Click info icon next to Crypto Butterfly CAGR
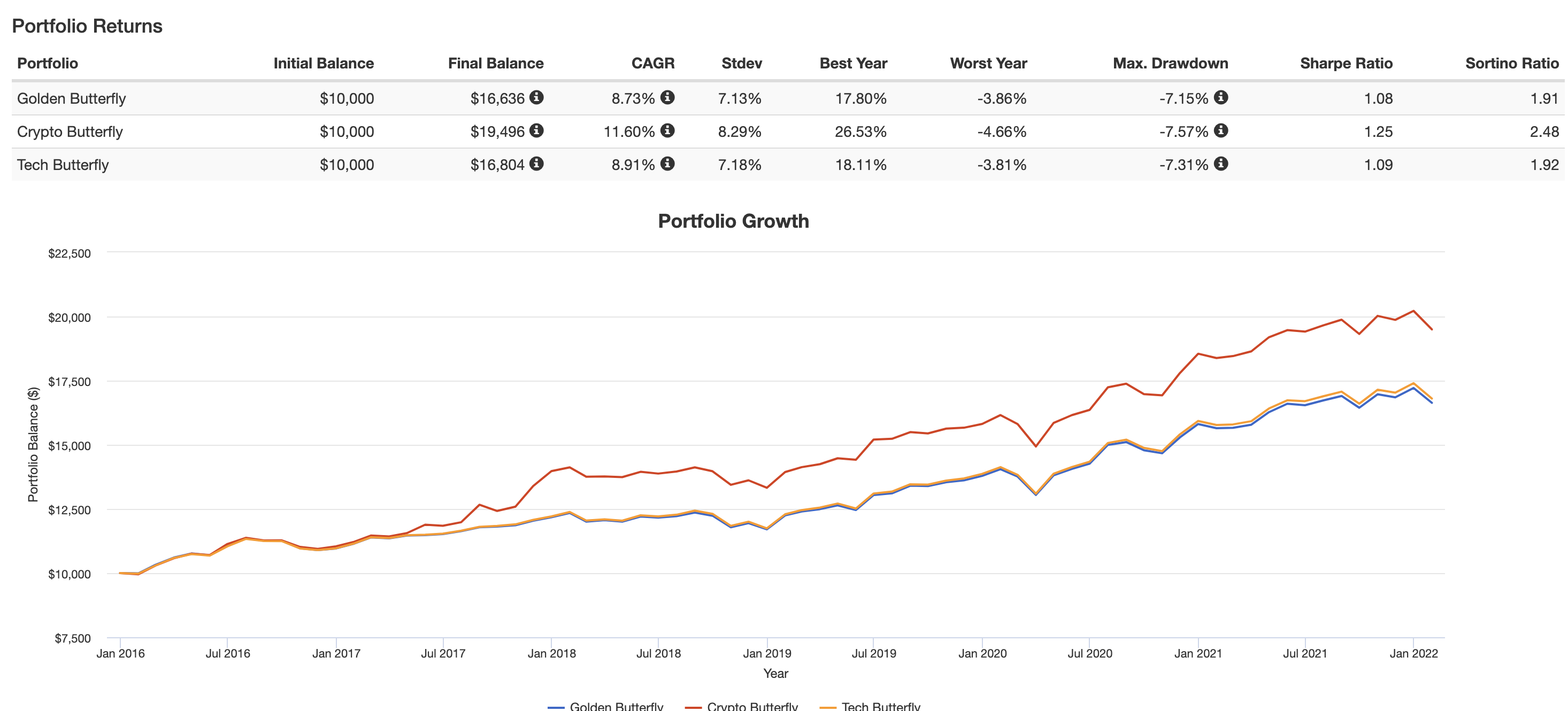Viewport: 1568px width, 711px height. [668, 131]
